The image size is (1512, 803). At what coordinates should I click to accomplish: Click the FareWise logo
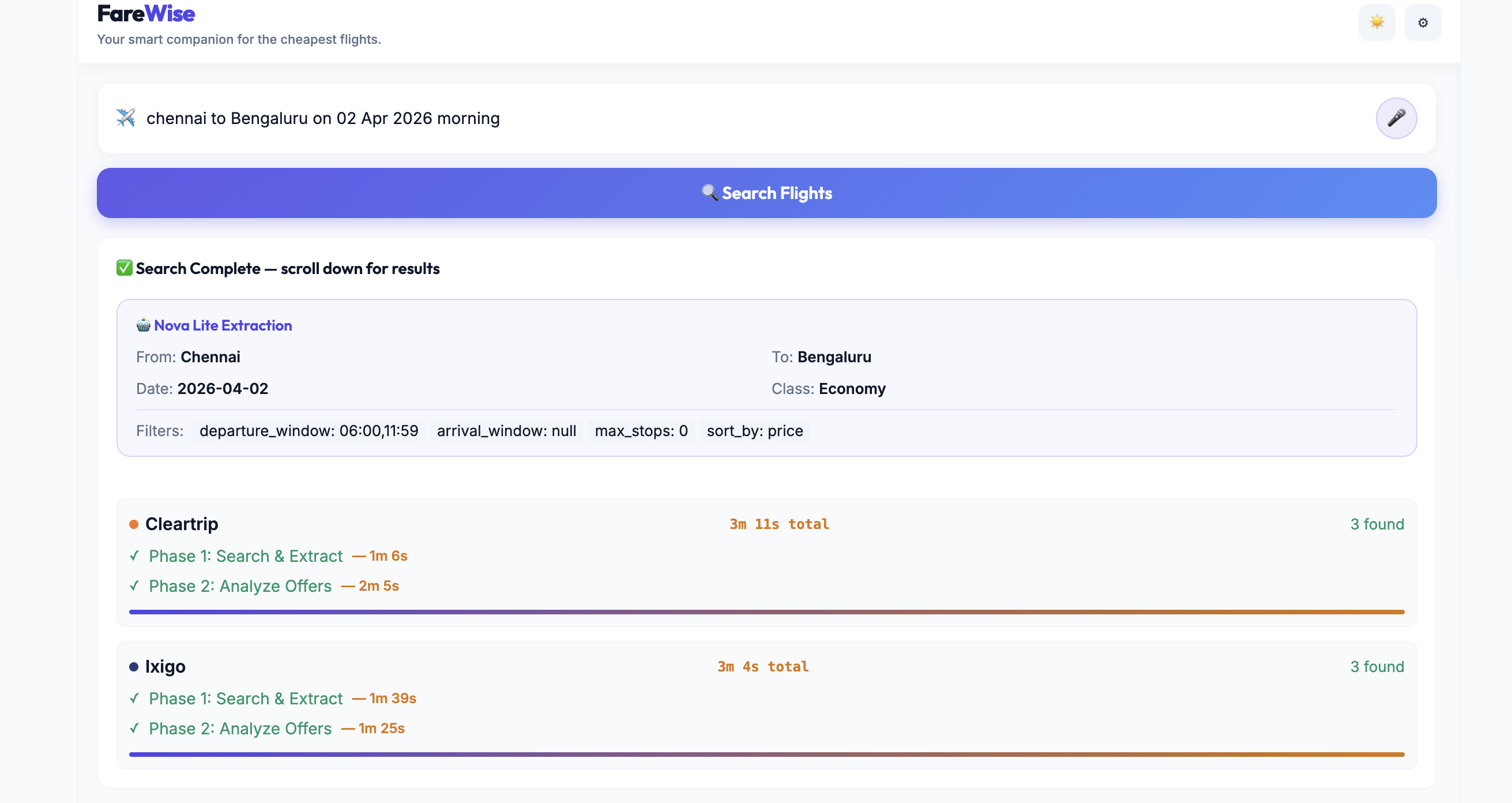[x=145, y=13]
